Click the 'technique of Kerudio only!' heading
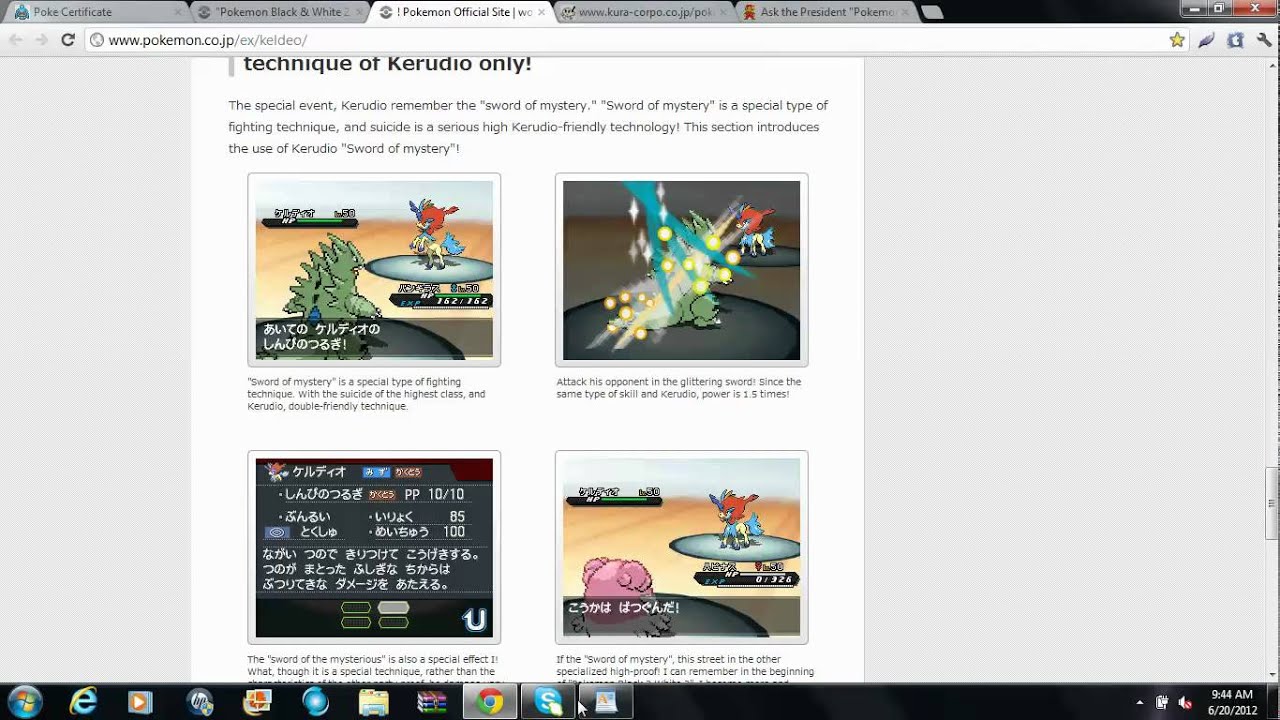The width and height of the screenshot is (1280, 720). coord(387,64)
